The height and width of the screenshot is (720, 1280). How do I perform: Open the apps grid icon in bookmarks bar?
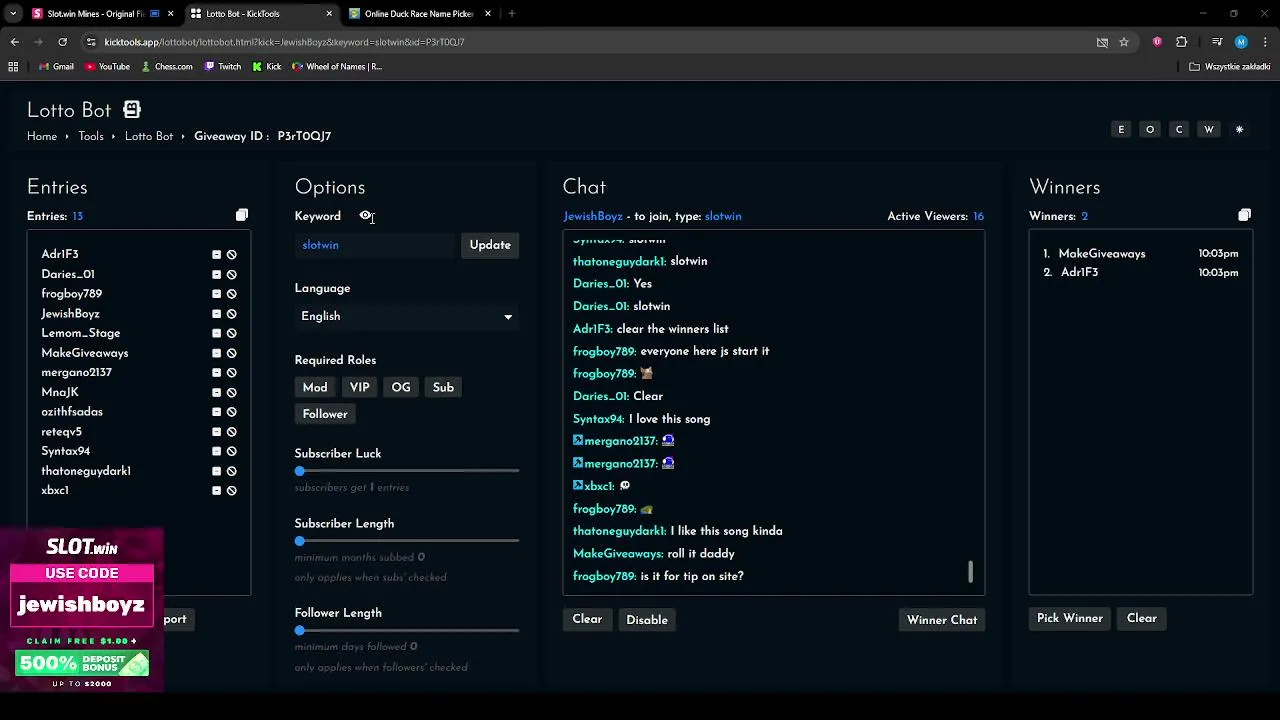[x=13, y=67]
